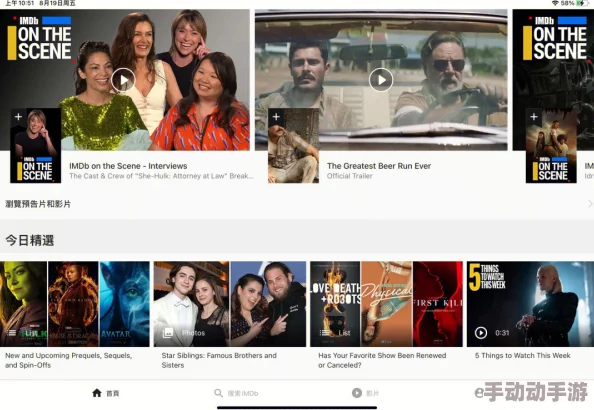Open Star Siblings photo gallery card
This screenshot has width=594, height=410.
pyautogui.click(x=230, y=304)
